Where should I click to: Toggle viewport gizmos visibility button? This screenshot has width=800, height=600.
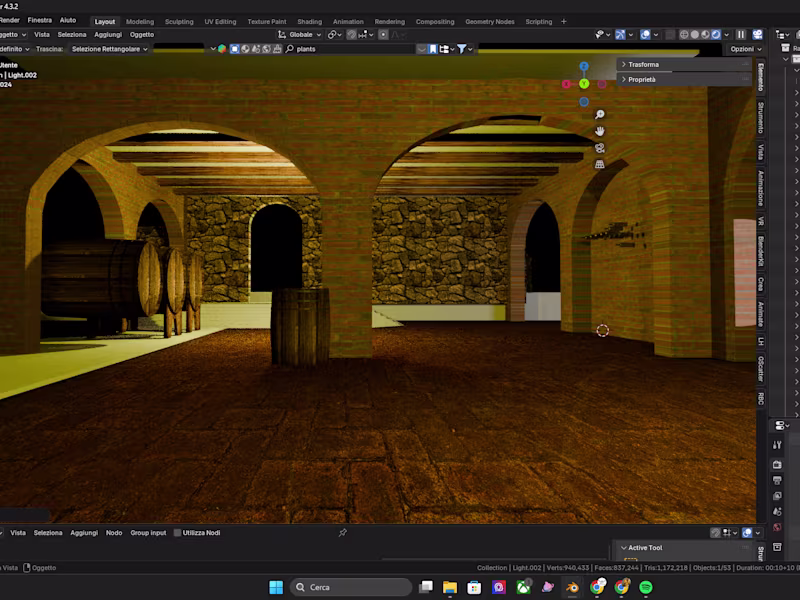(622, 34)
